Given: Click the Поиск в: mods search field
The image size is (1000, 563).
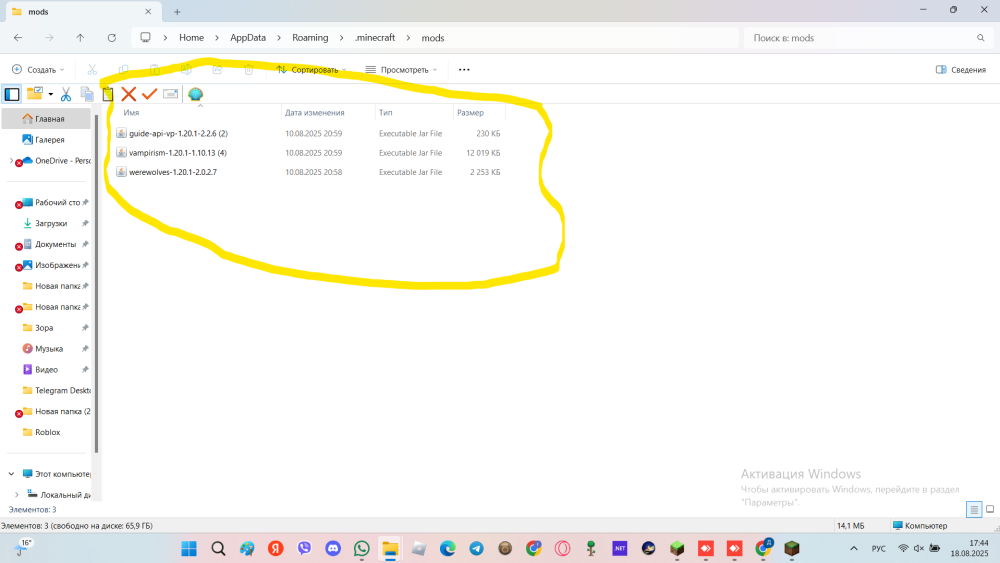Looking at the screenshot, I should [867, 38].
